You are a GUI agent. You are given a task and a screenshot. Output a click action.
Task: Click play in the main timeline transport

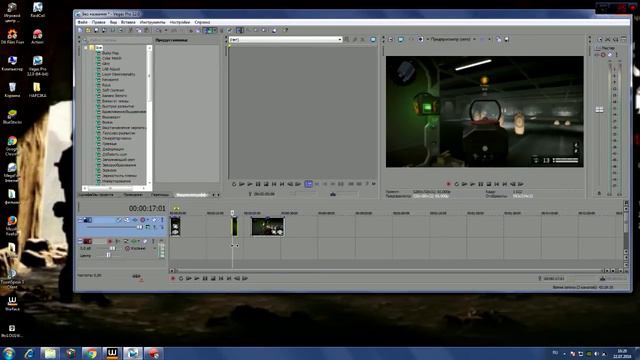coord(197,278)
